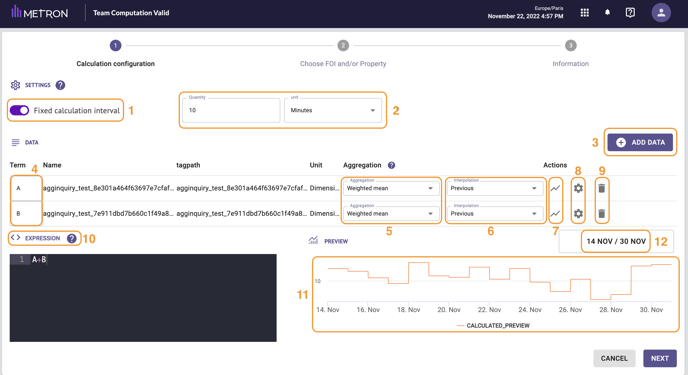
Task: Click the ADD DATA button
Action: click(640, 142)
